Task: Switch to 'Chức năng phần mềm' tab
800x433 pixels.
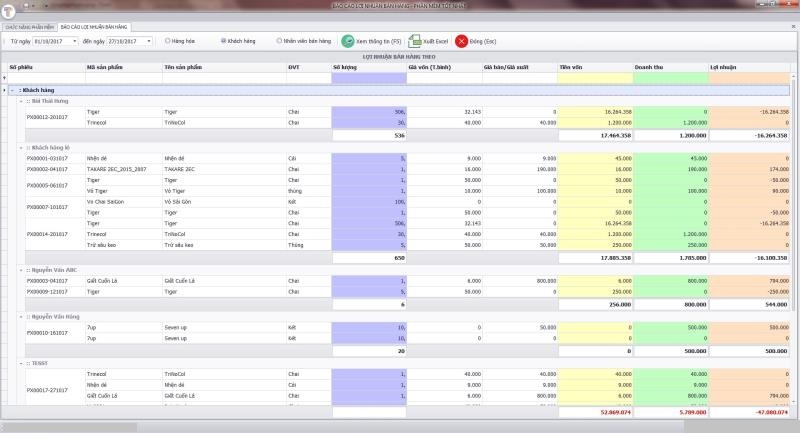Action: click(x=30, y=25)
